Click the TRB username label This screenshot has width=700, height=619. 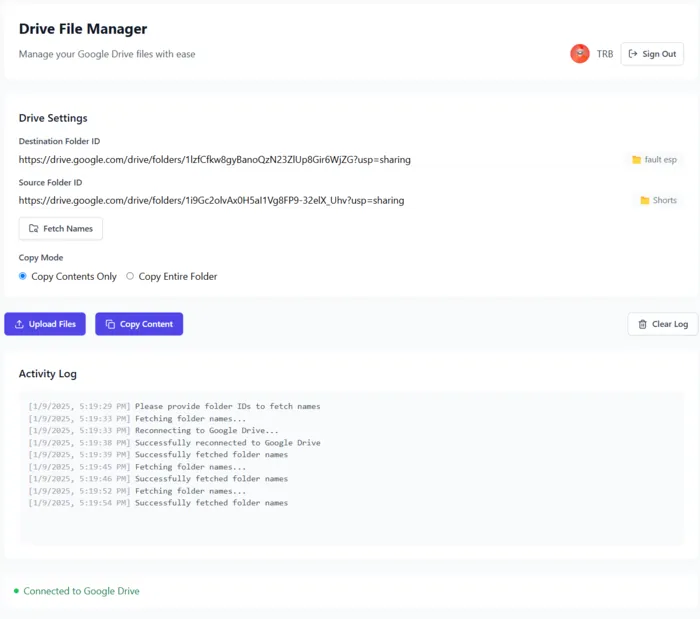[604, 54]
